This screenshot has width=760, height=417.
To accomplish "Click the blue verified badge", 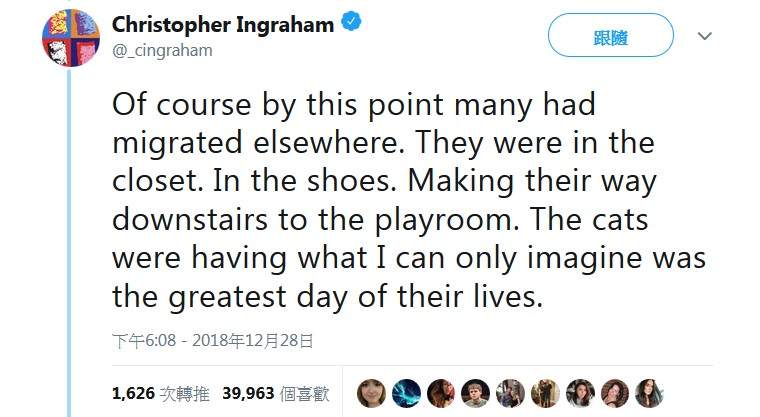I will click(x=352, y=25).
